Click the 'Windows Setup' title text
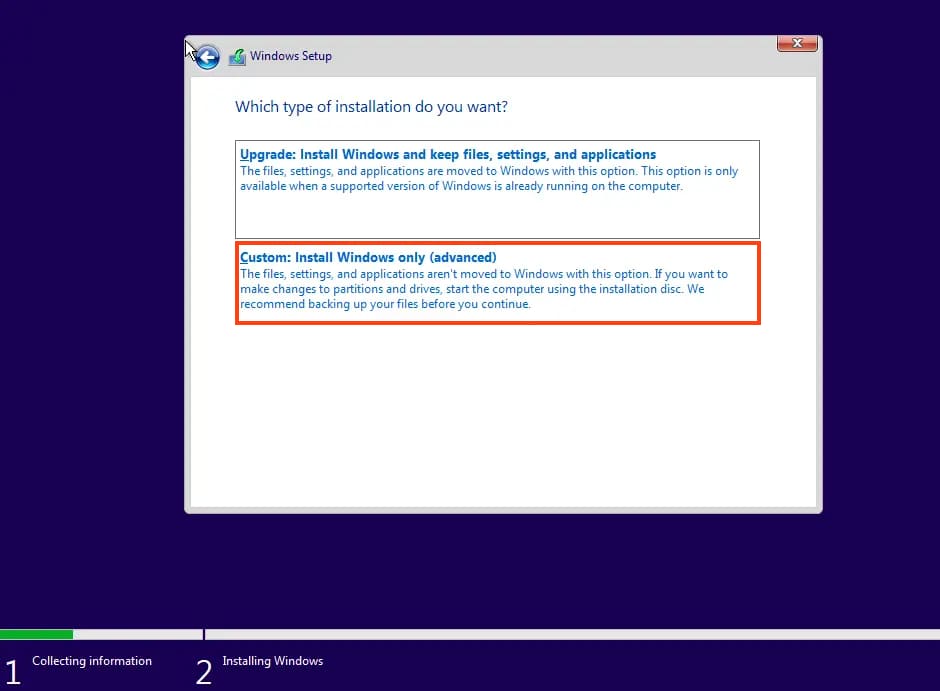 (290, 56)
